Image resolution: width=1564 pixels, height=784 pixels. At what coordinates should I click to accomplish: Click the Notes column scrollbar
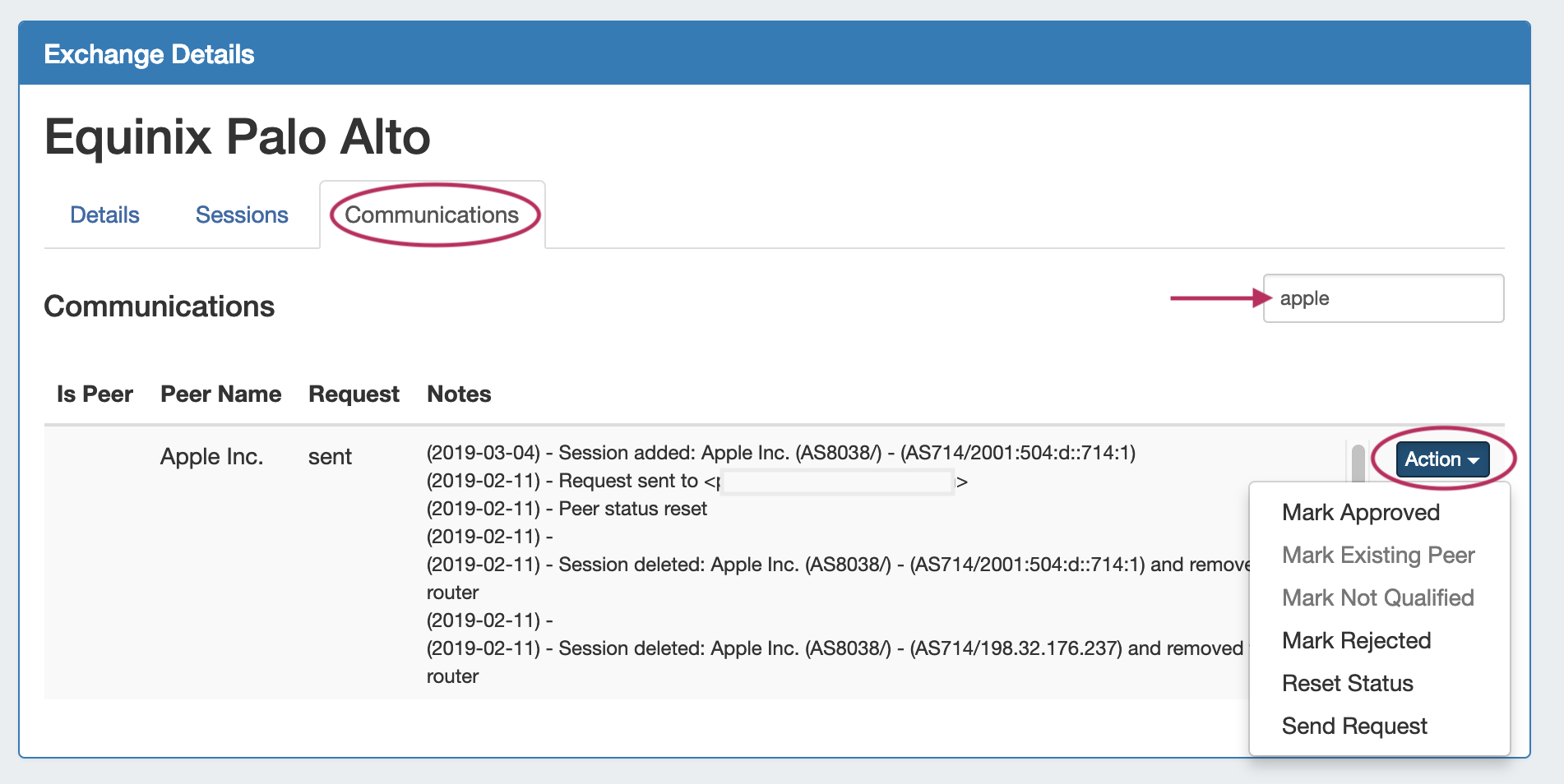click(1358, 463)
